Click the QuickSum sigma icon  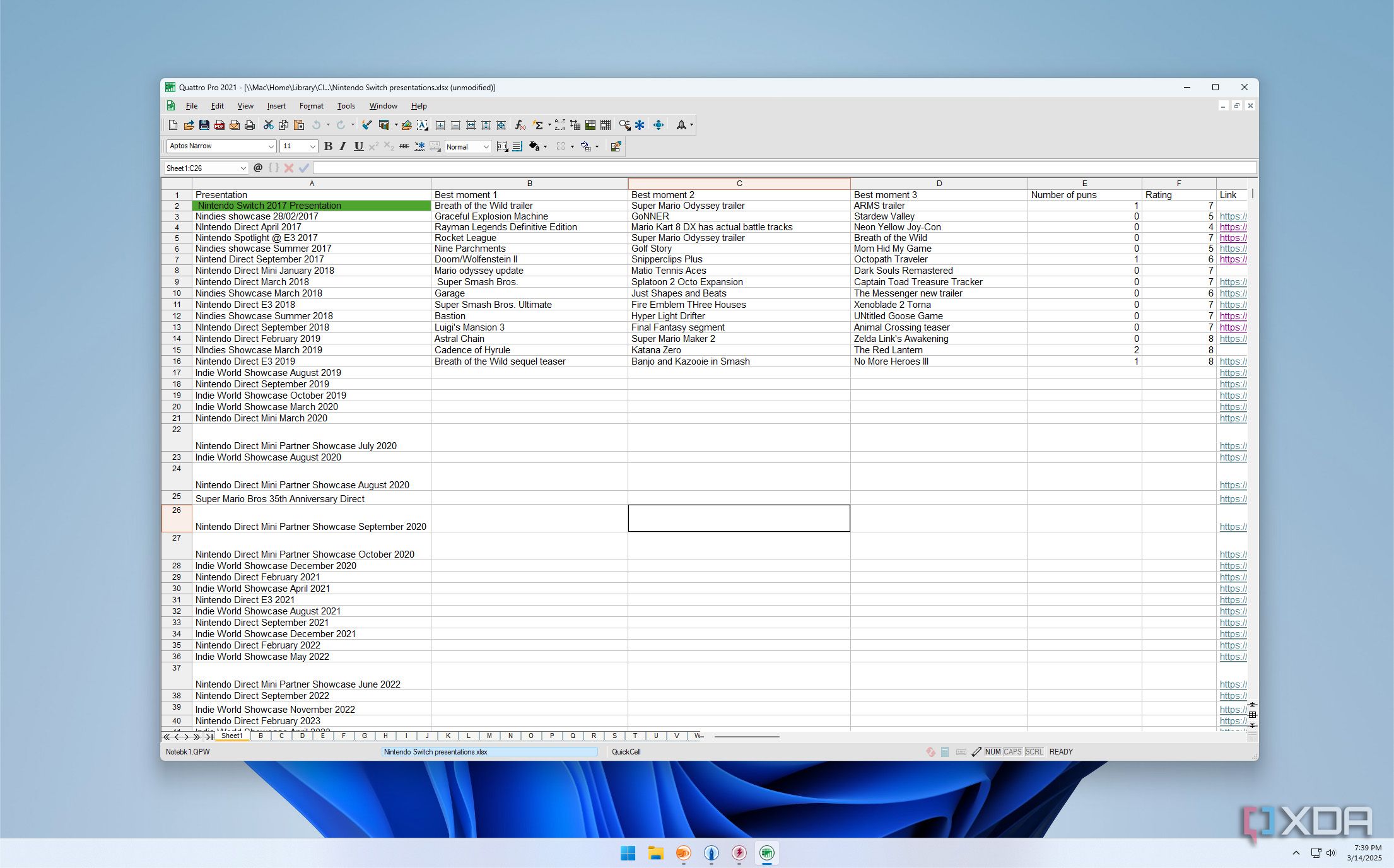[538, 125]
